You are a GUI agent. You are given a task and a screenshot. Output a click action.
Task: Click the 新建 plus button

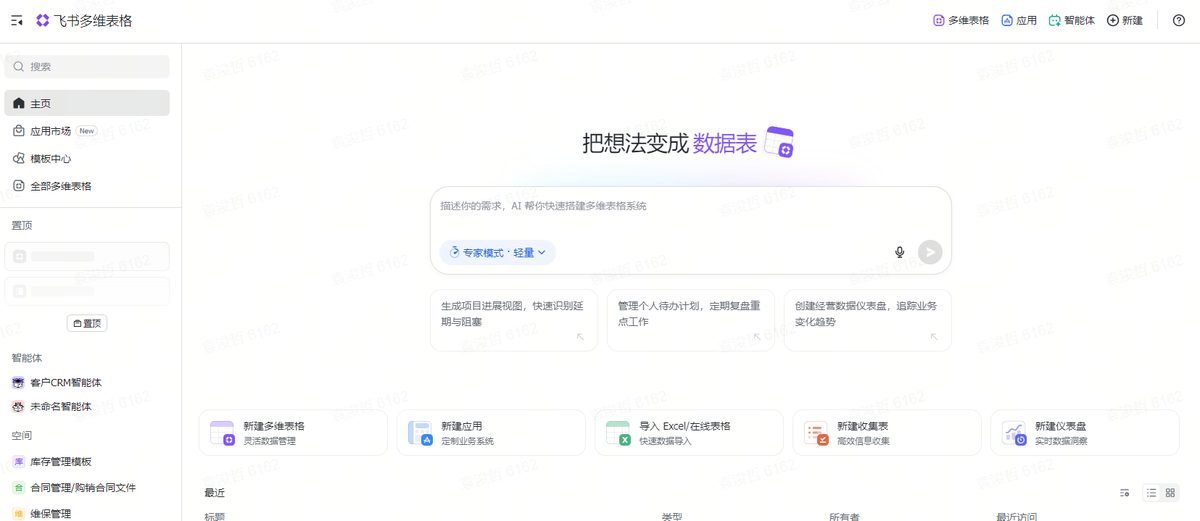[1125, 20]
